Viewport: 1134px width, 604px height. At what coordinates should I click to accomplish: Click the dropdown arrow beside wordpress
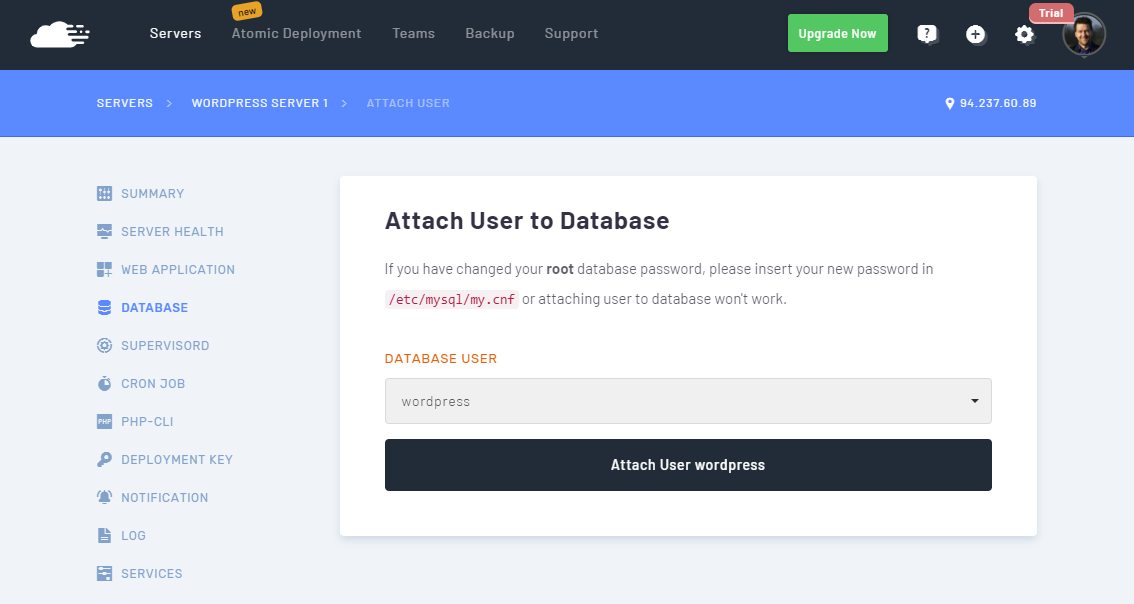point(974,401)
